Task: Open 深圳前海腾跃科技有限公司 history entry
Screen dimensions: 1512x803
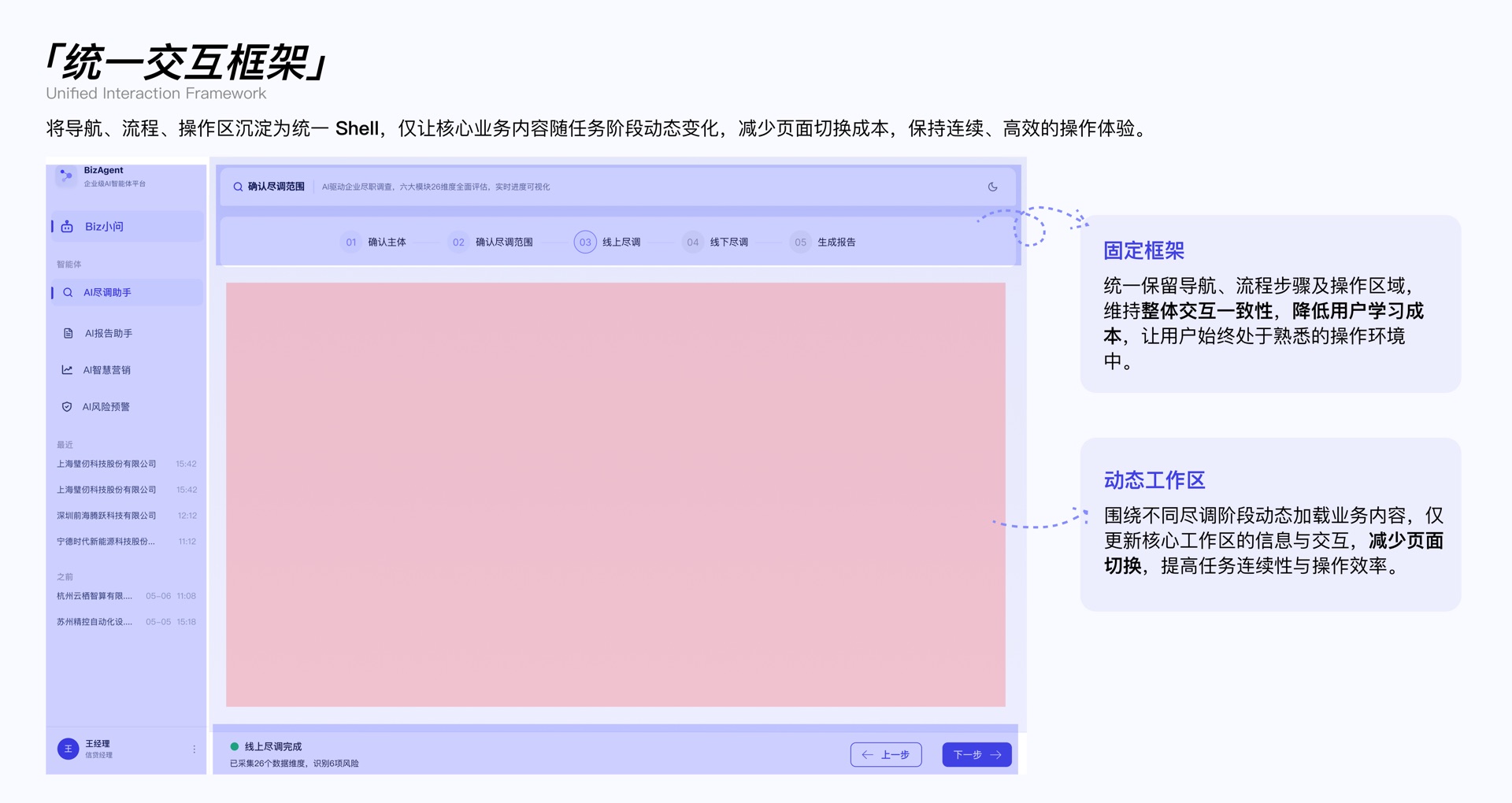Action: [126, 516]
